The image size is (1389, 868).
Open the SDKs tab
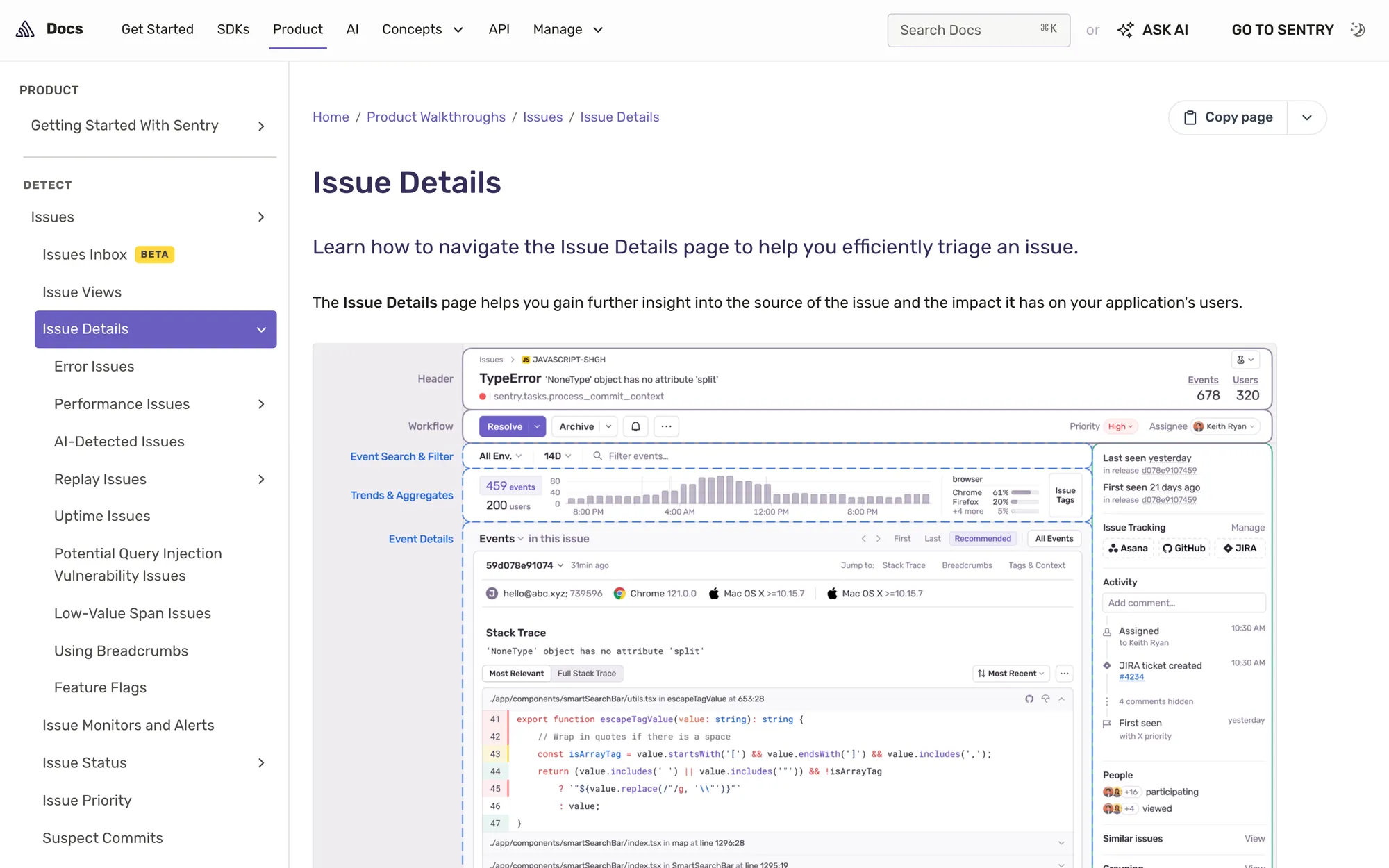pyautogui.click(x=233, y=29)
